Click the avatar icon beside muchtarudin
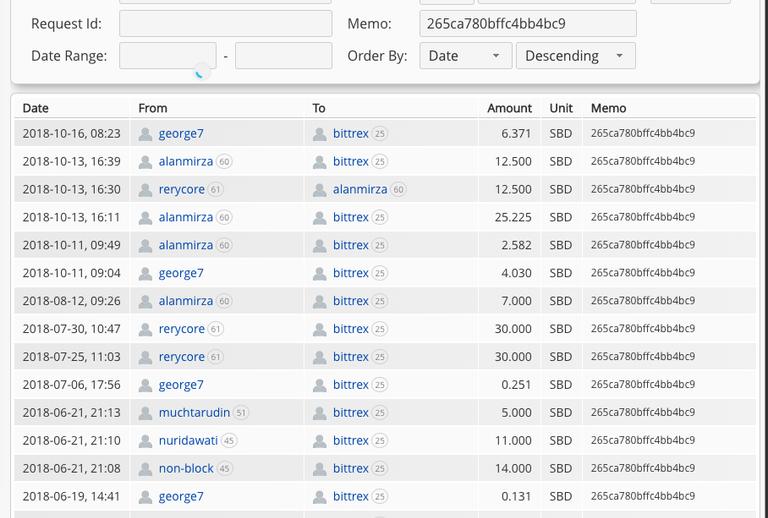Screen dimensions: 768x518 145,413
